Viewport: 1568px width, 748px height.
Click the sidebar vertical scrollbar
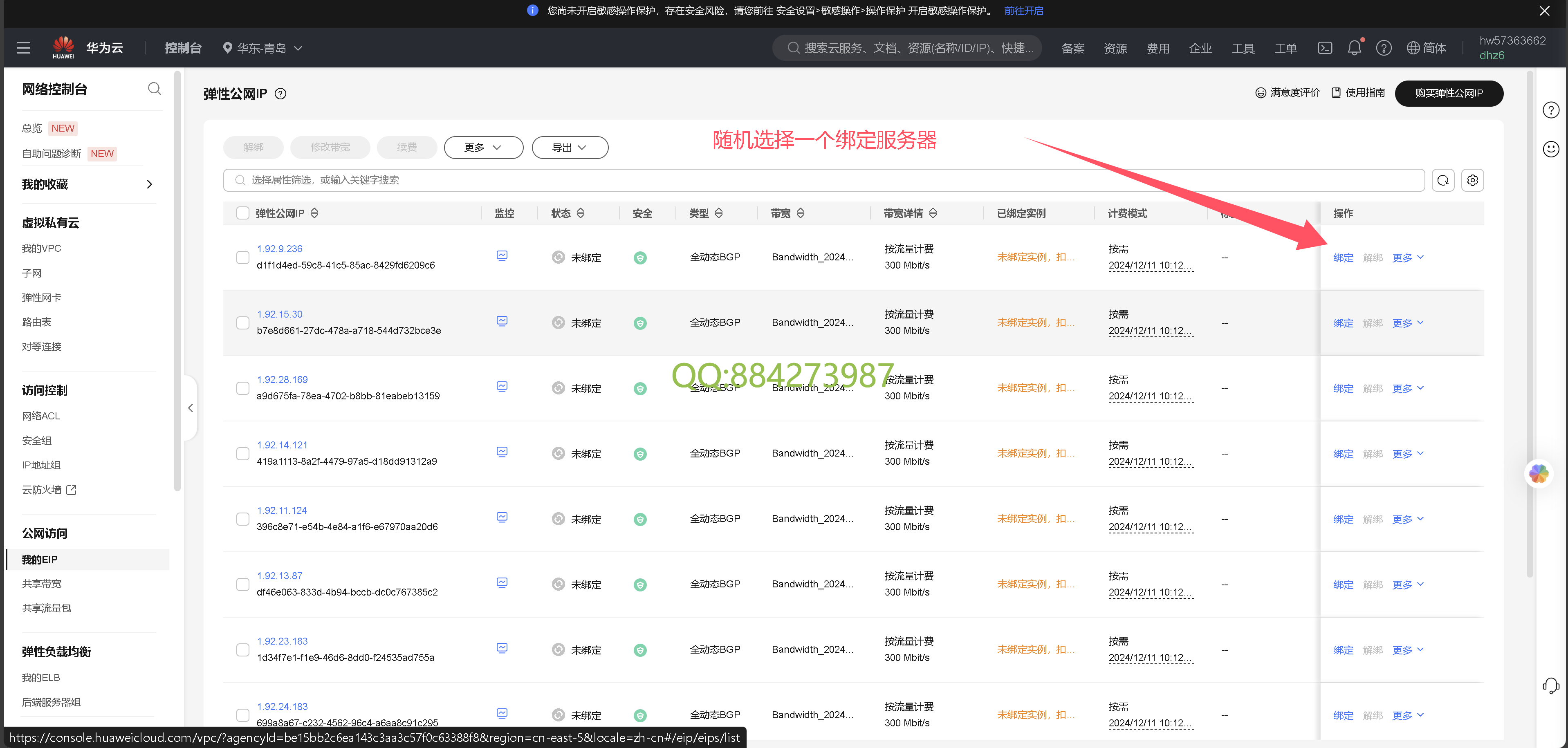click(177, 280)
